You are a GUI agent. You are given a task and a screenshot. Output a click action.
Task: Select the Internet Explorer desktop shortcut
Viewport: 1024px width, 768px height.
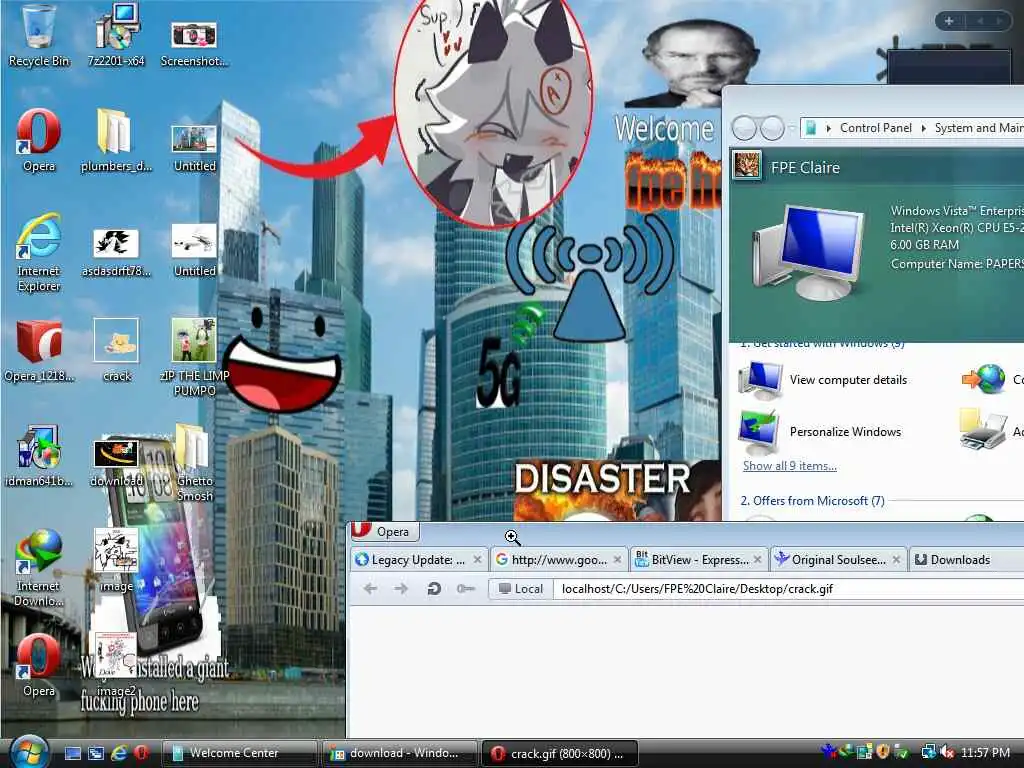39,253
